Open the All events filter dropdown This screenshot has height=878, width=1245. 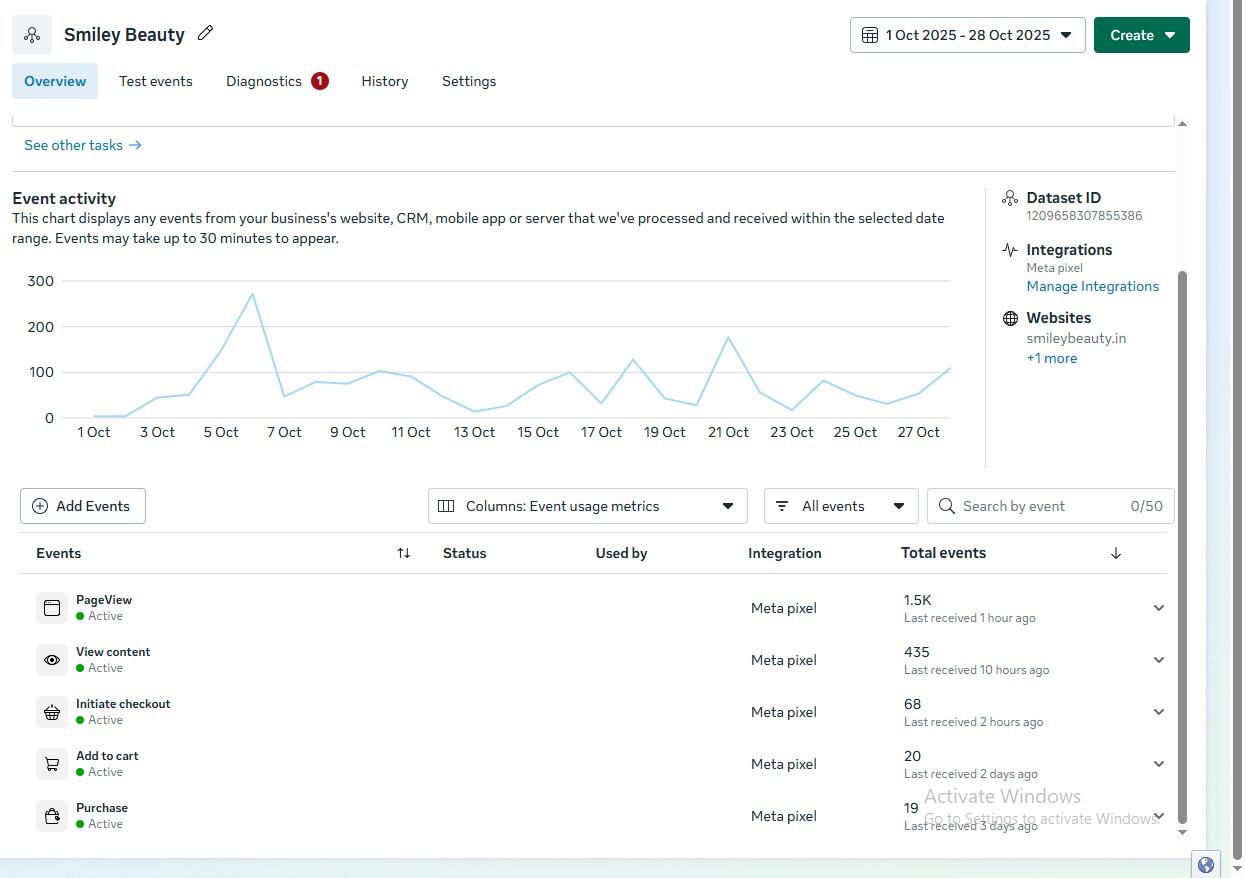pos(841,506)
